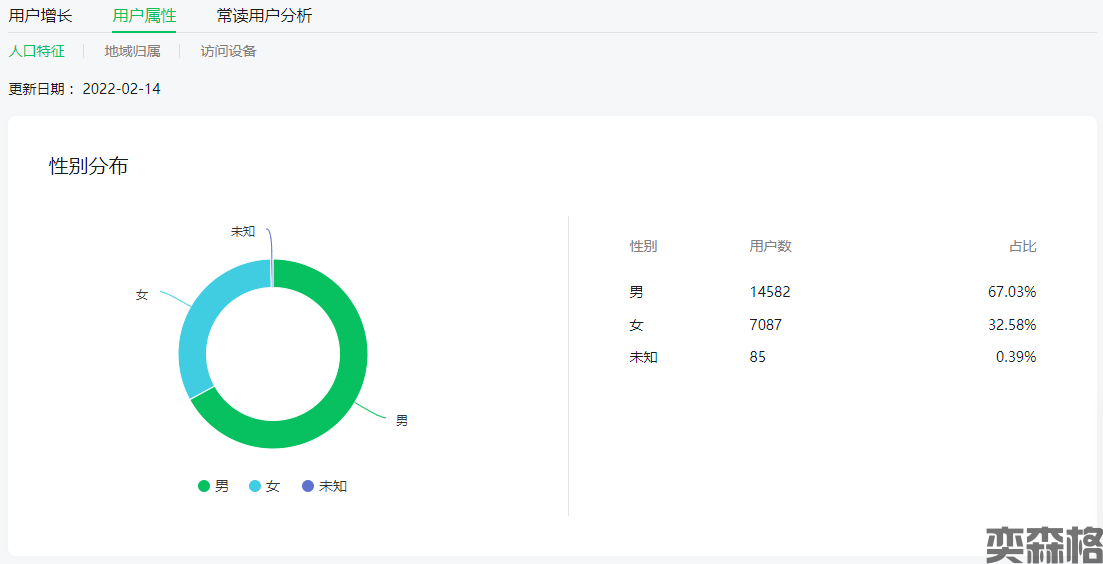The width and height of the screenshot is (1103, 564).
Task: Select the 女 row percentage 32.58%
Action: tap(1010, 325)
